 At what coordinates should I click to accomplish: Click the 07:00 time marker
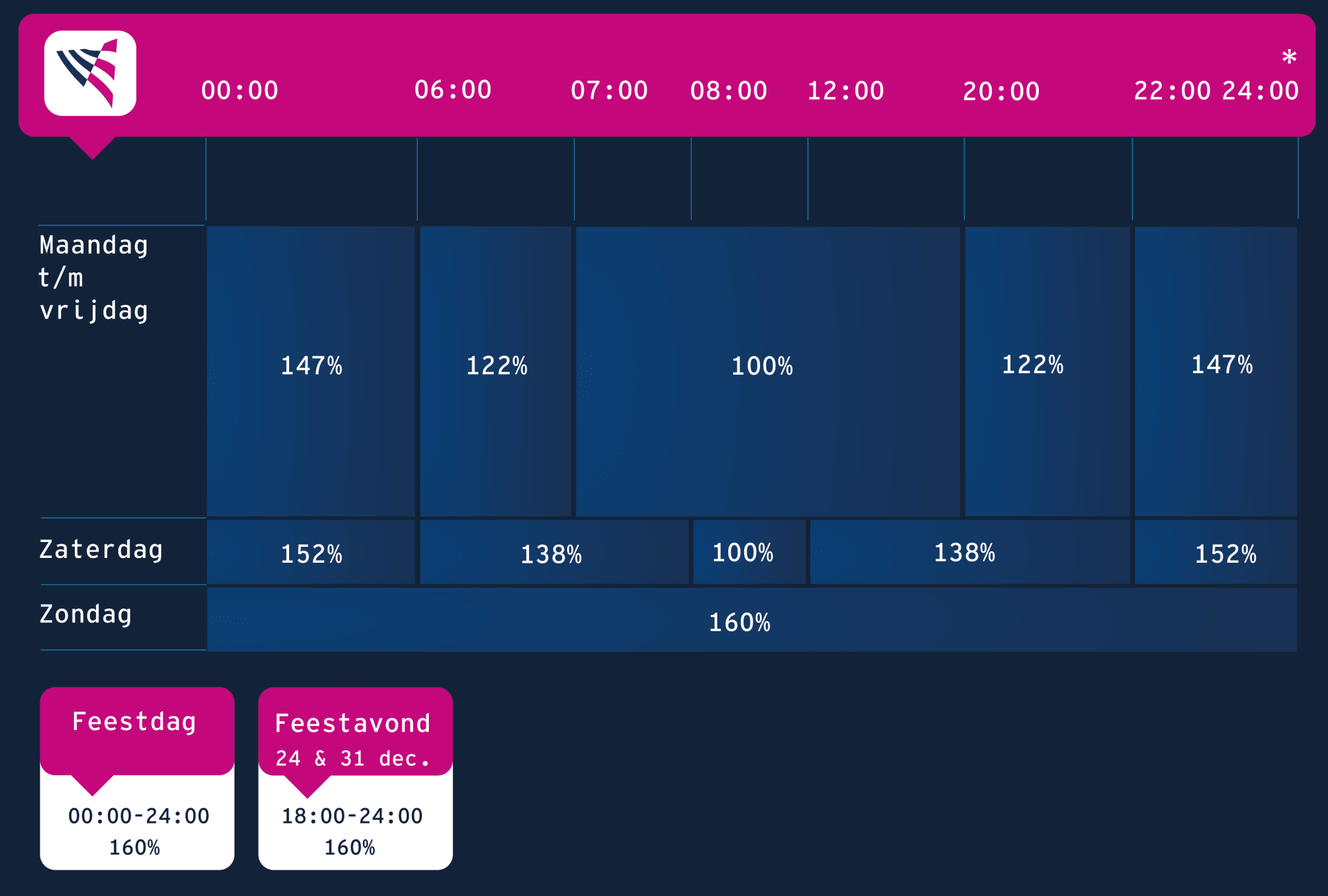coord(609,91)
